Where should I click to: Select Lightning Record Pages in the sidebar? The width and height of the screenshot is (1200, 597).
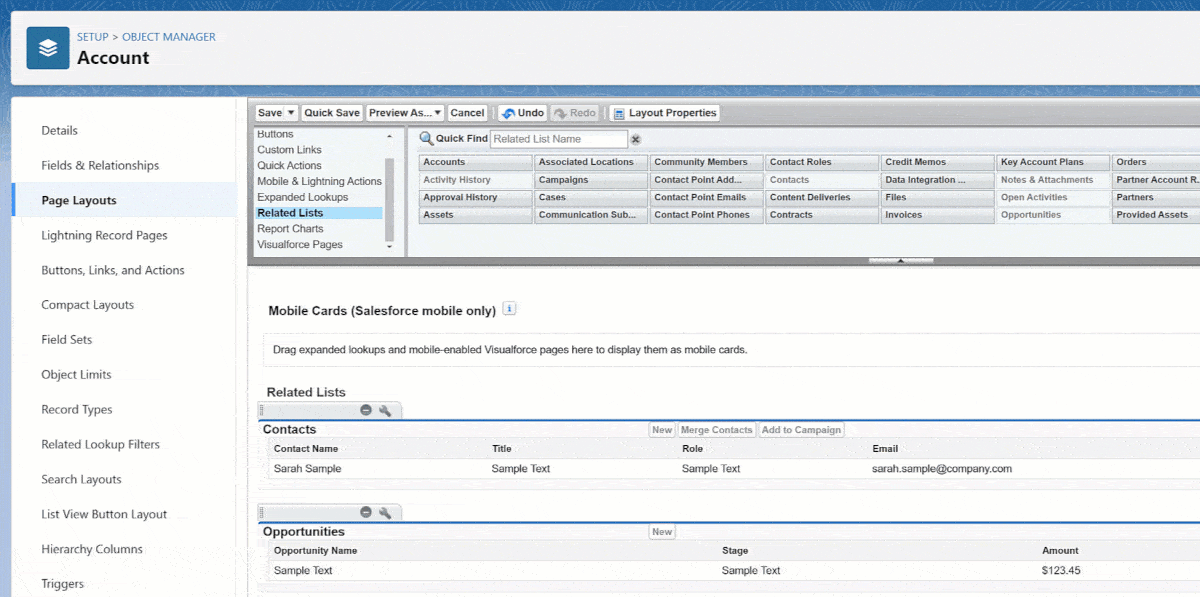coord(104,235)
